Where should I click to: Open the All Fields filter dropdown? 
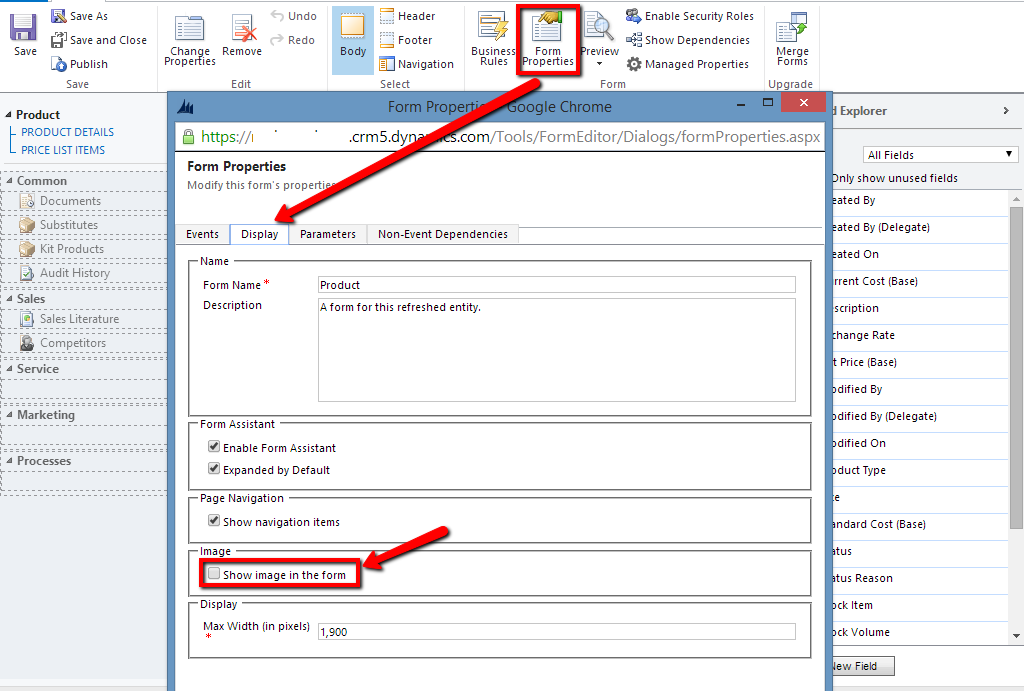(x=940, y=155)
